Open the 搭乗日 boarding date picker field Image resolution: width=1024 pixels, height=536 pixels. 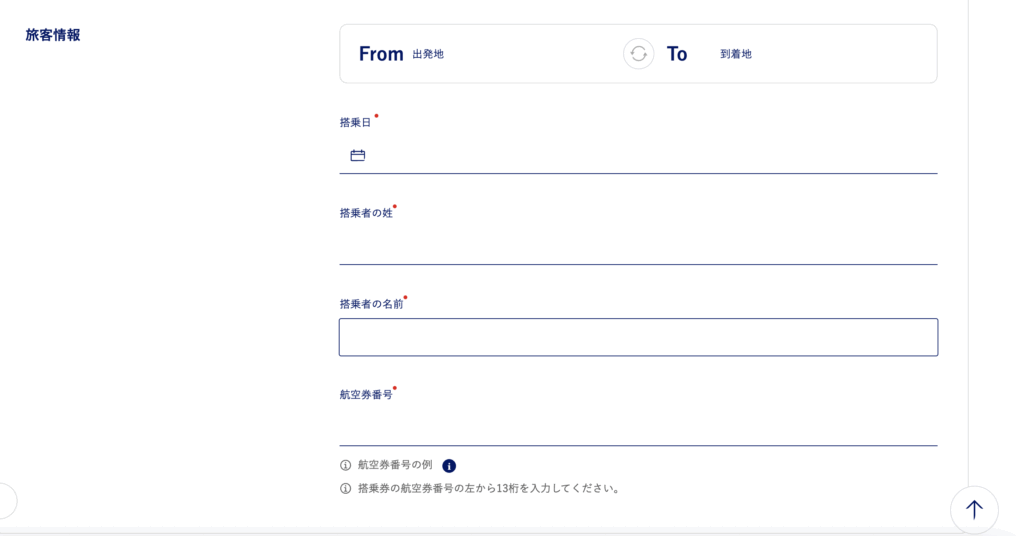tap(639, 155)
